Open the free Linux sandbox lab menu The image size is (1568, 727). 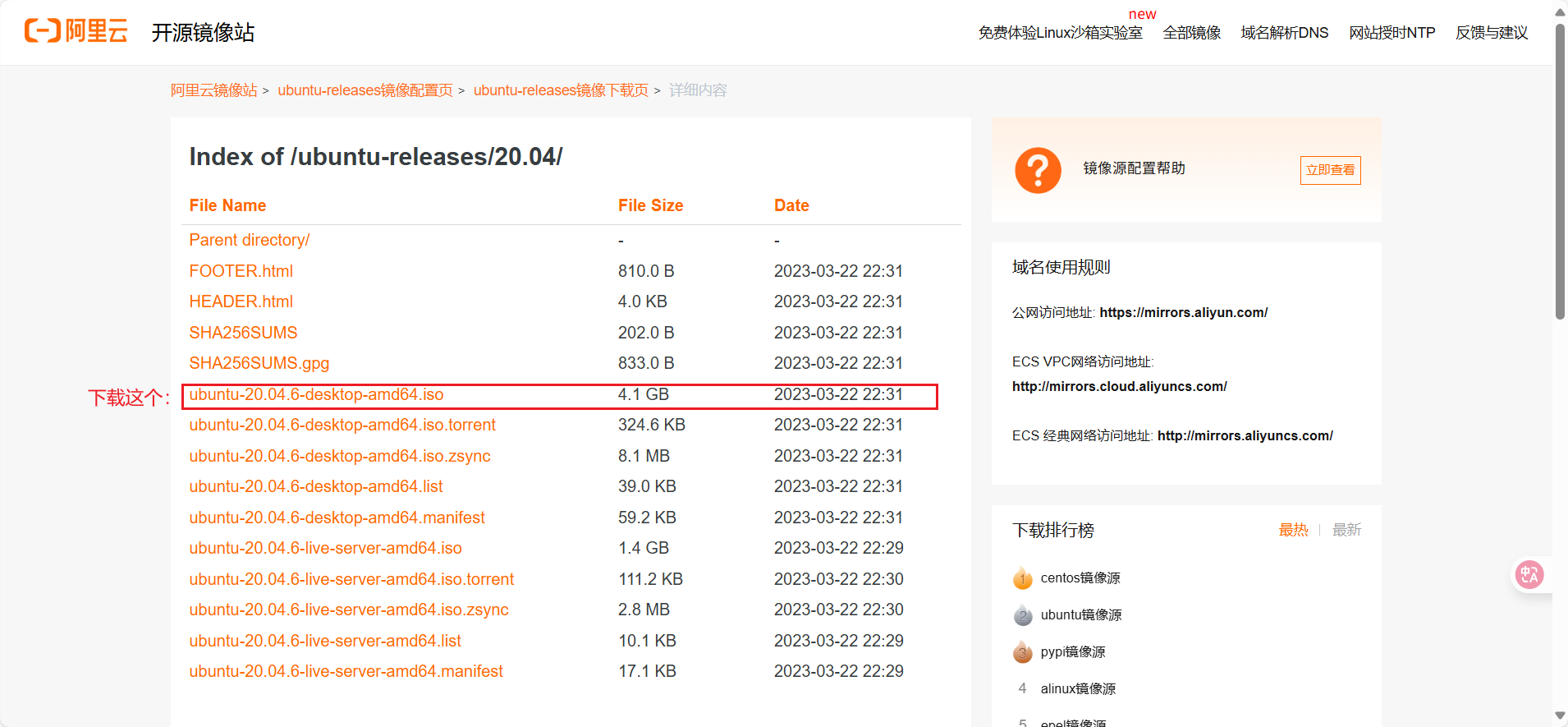click(x=1060, y=33)
